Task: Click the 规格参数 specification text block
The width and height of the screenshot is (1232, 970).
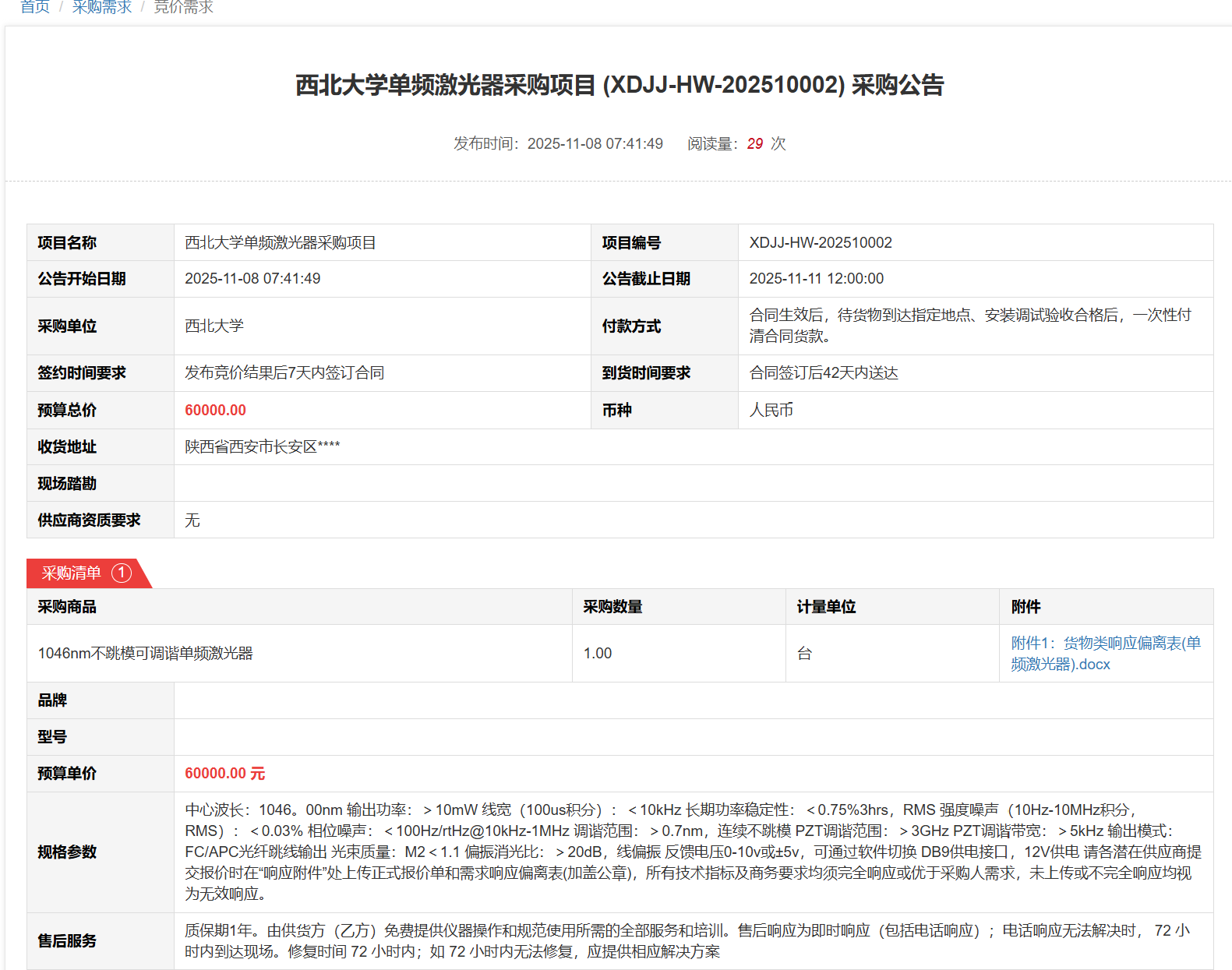Action: (693, 852)
